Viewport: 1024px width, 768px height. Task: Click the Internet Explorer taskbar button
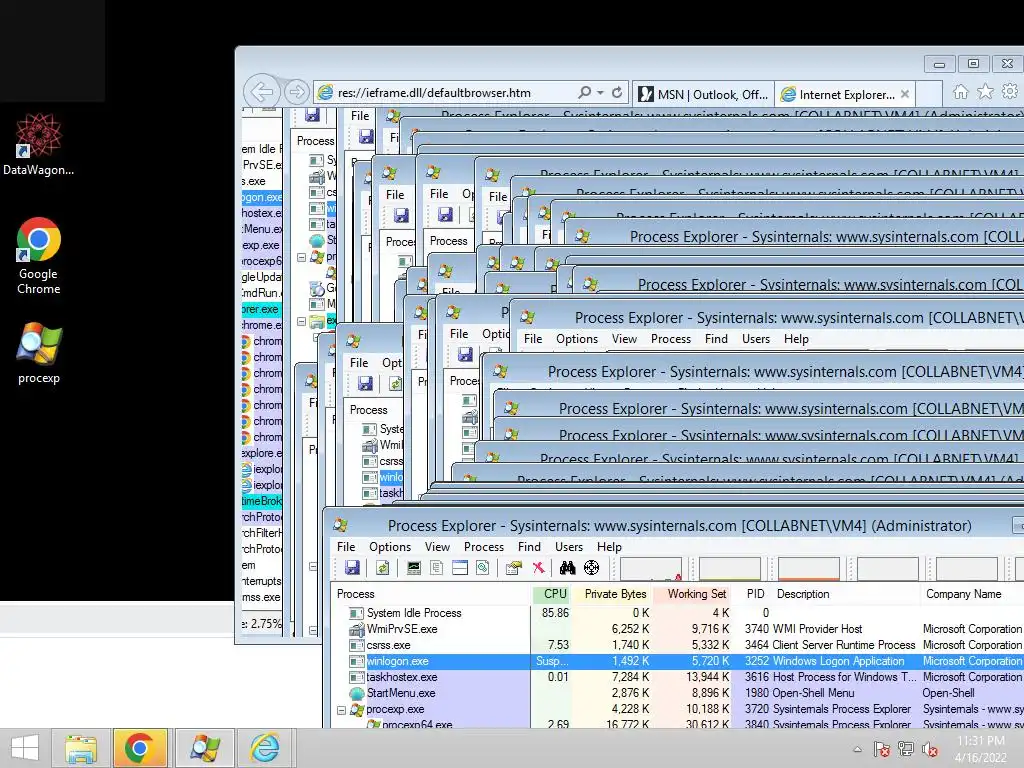tap(264, 748)
